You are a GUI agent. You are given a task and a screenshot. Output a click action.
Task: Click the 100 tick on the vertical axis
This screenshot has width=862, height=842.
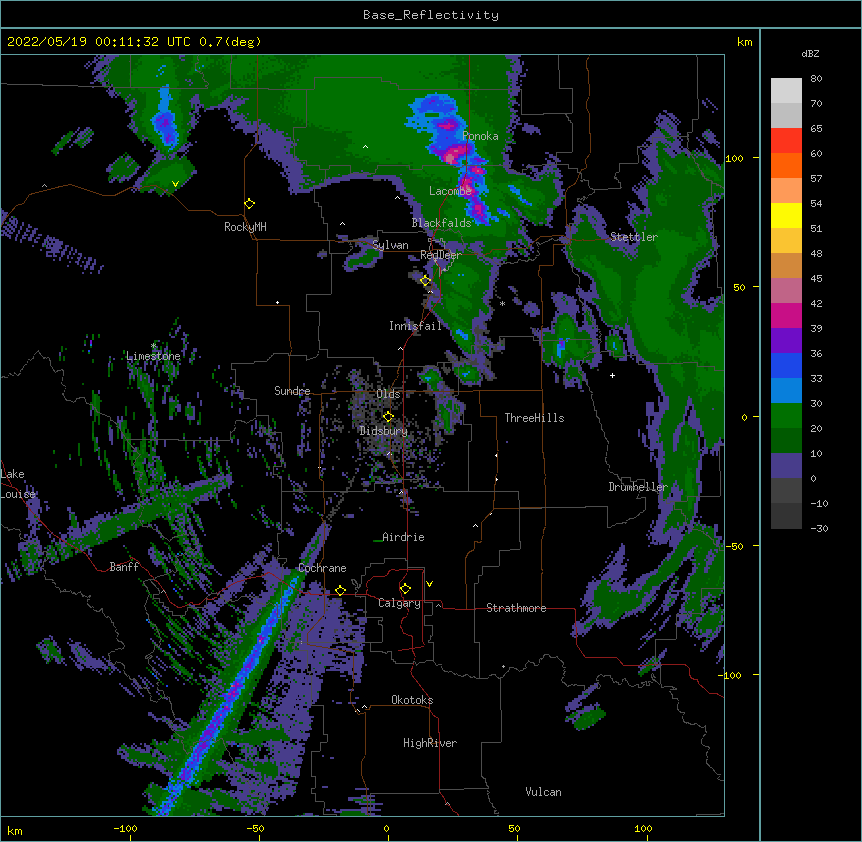click(734, 158)
